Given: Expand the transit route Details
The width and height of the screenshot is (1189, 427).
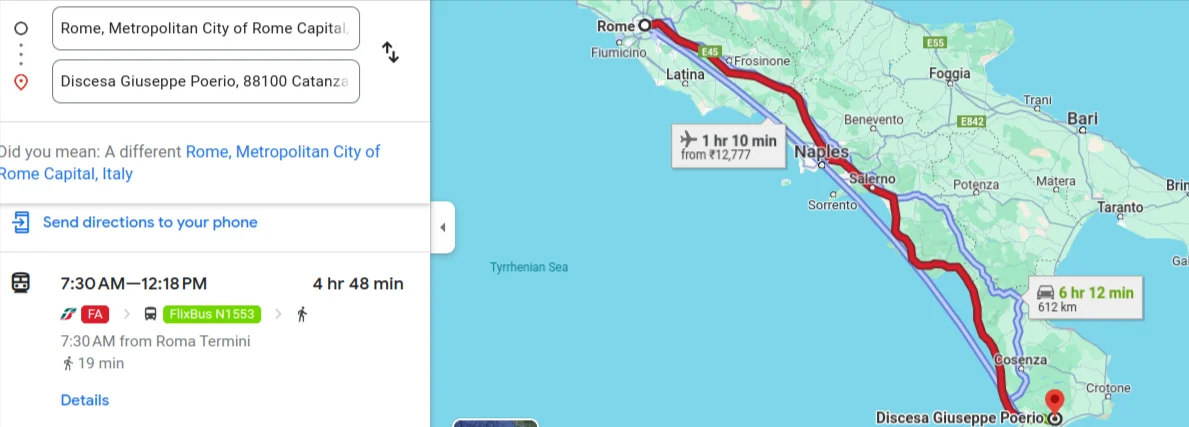Looking at the screenshot, I should pos(85,400).
